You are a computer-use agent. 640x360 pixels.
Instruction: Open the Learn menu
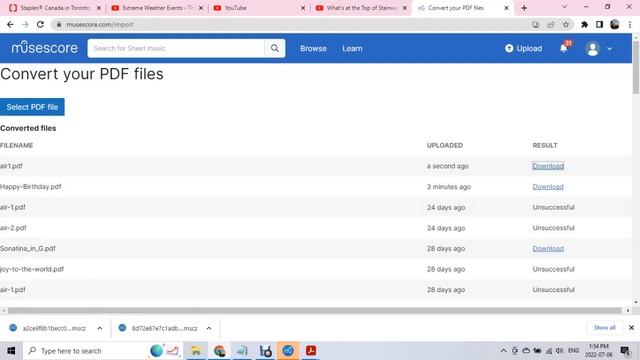tap(352, 48)
